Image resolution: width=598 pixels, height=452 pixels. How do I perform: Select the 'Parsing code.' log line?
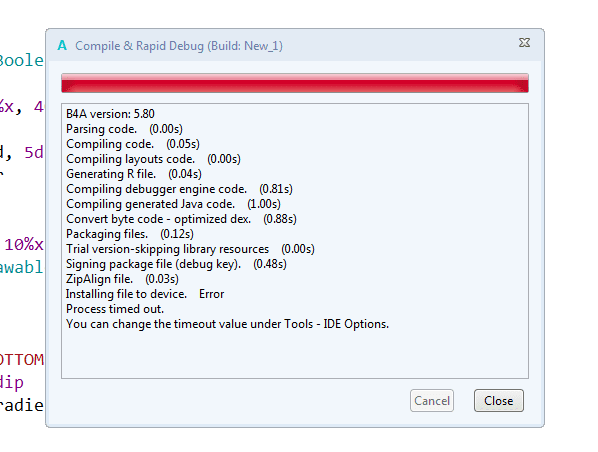point(124,129)
